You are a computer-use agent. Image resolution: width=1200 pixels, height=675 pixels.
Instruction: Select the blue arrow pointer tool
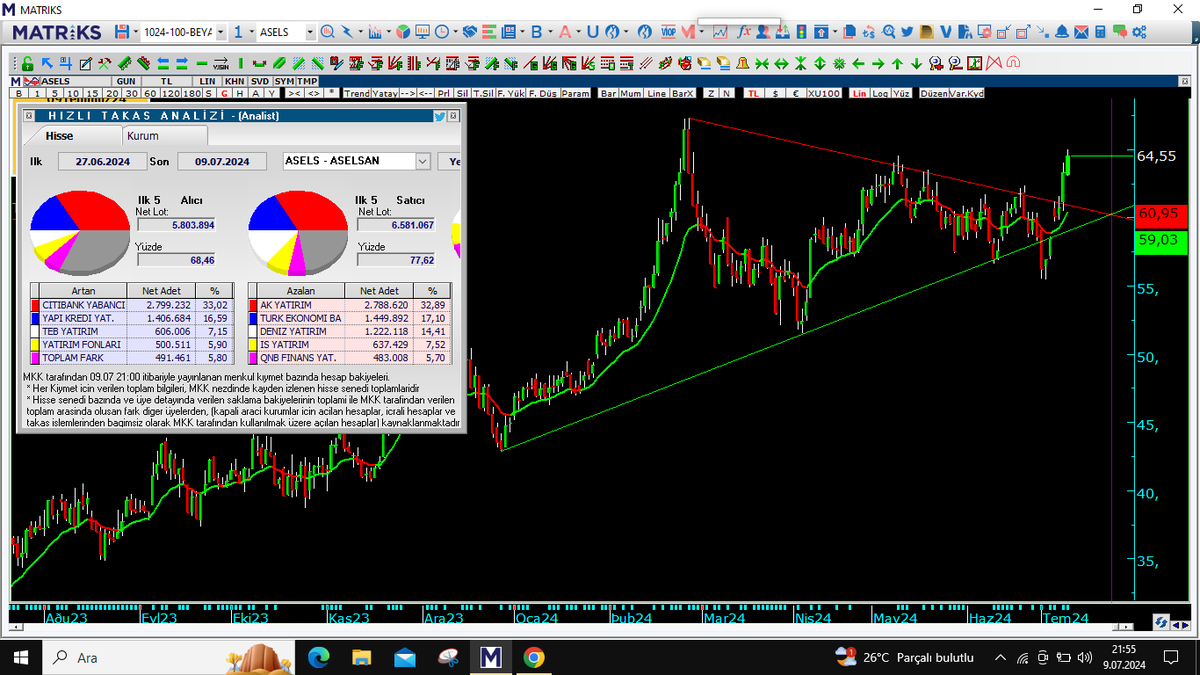(47, 63)
